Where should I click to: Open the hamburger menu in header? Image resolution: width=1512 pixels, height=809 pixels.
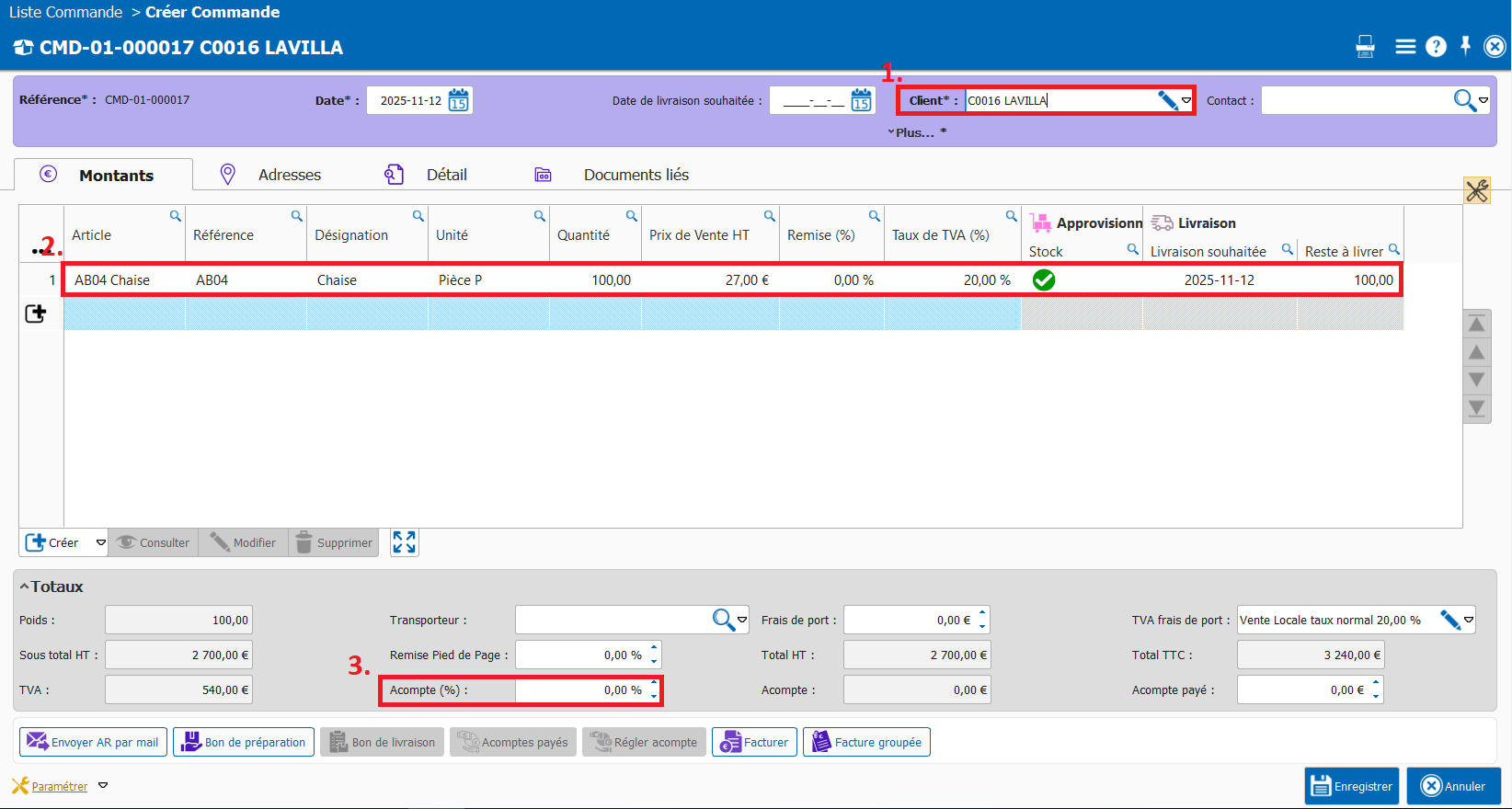tap(1405, 47)
